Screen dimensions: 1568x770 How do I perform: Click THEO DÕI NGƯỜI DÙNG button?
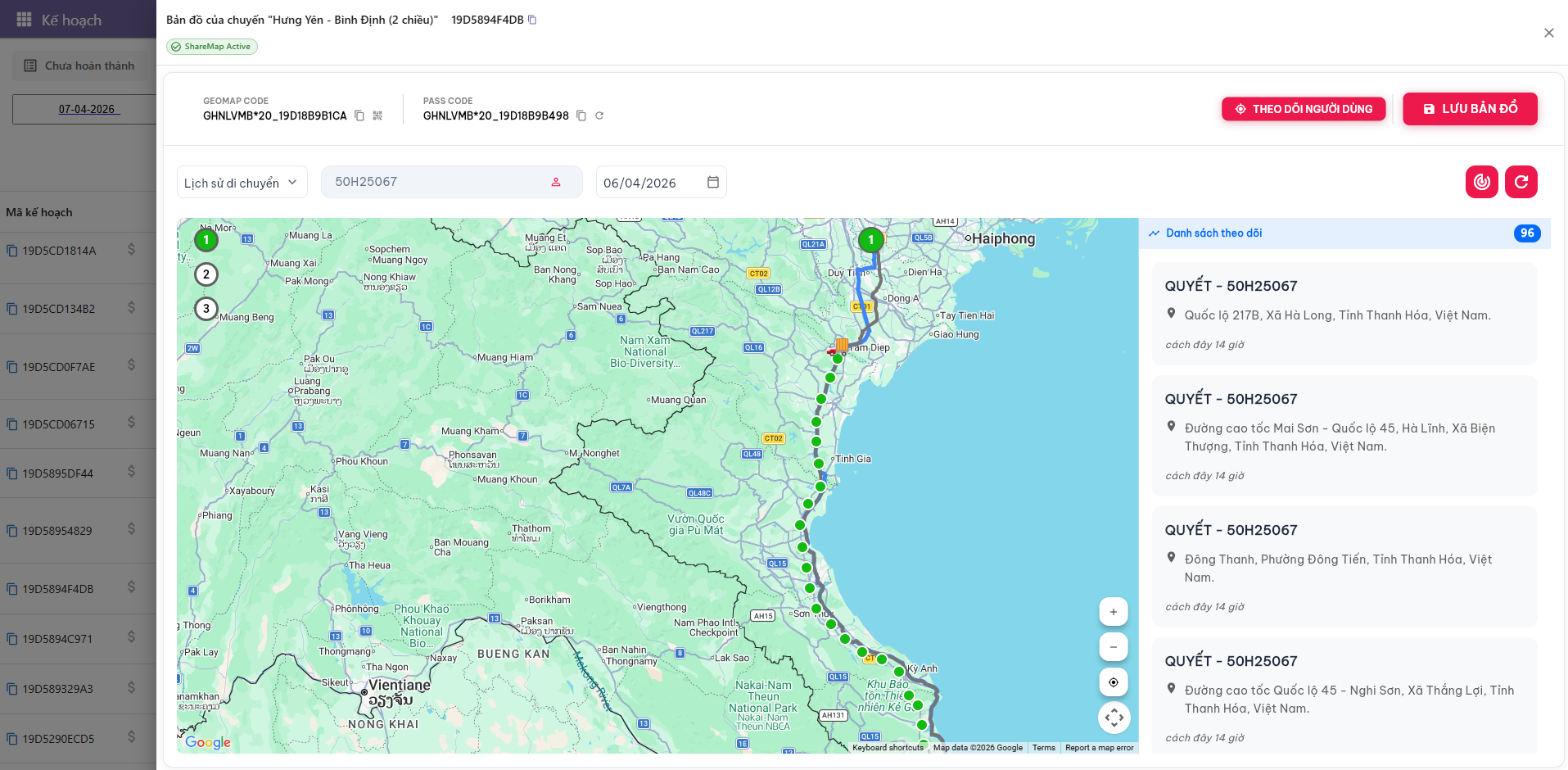click(x=1304, y=108)
